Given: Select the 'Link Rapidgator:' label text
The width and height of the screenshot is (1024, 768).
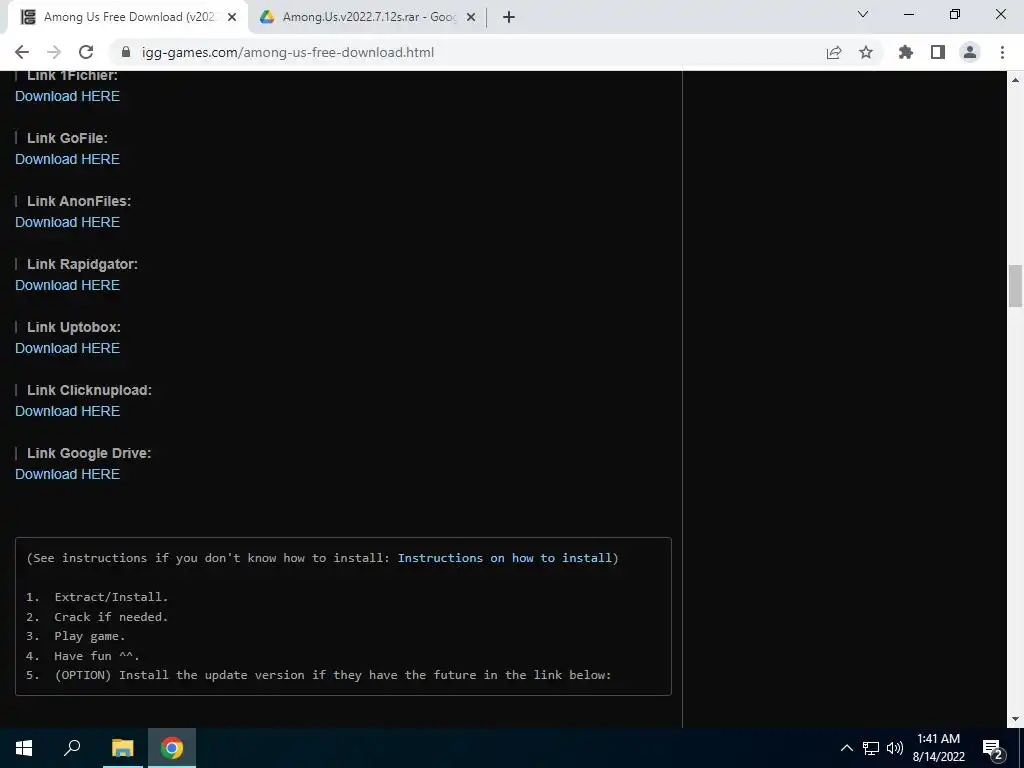Looking at the screenshot, I should [82, 264].
